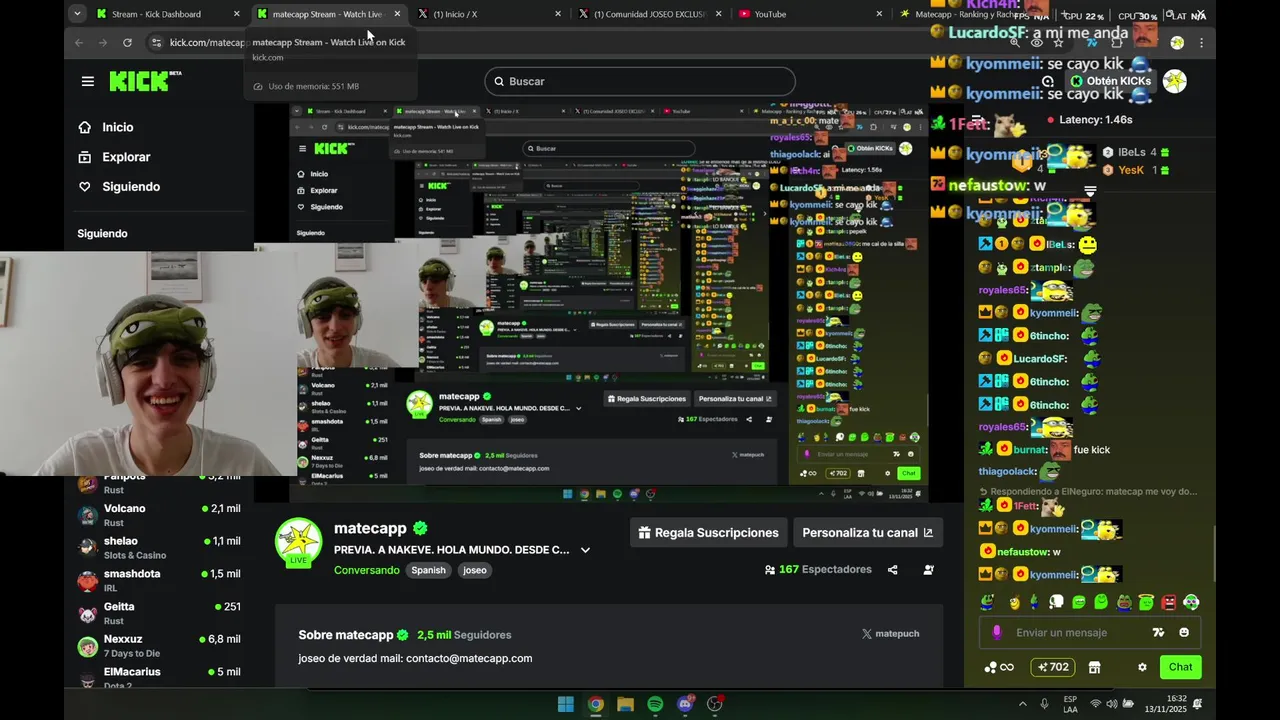
Task: Open smashdota channel in sidebar
Action: 159,581
